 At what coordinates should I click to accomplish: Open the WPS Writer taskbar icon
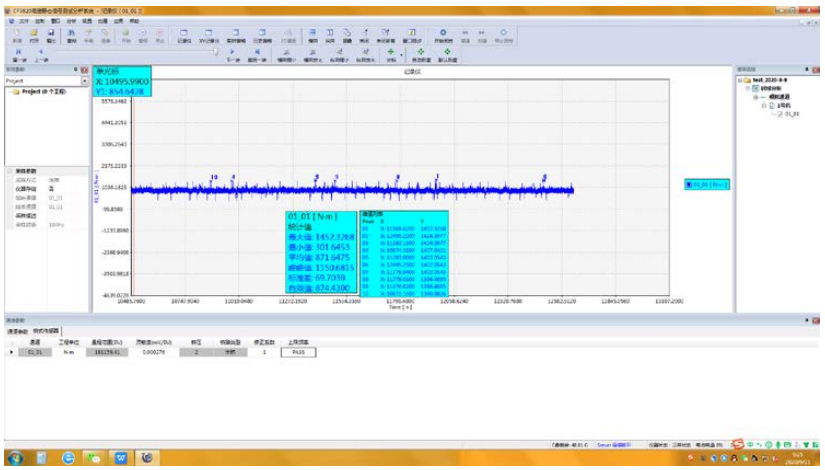click(120, 458)
